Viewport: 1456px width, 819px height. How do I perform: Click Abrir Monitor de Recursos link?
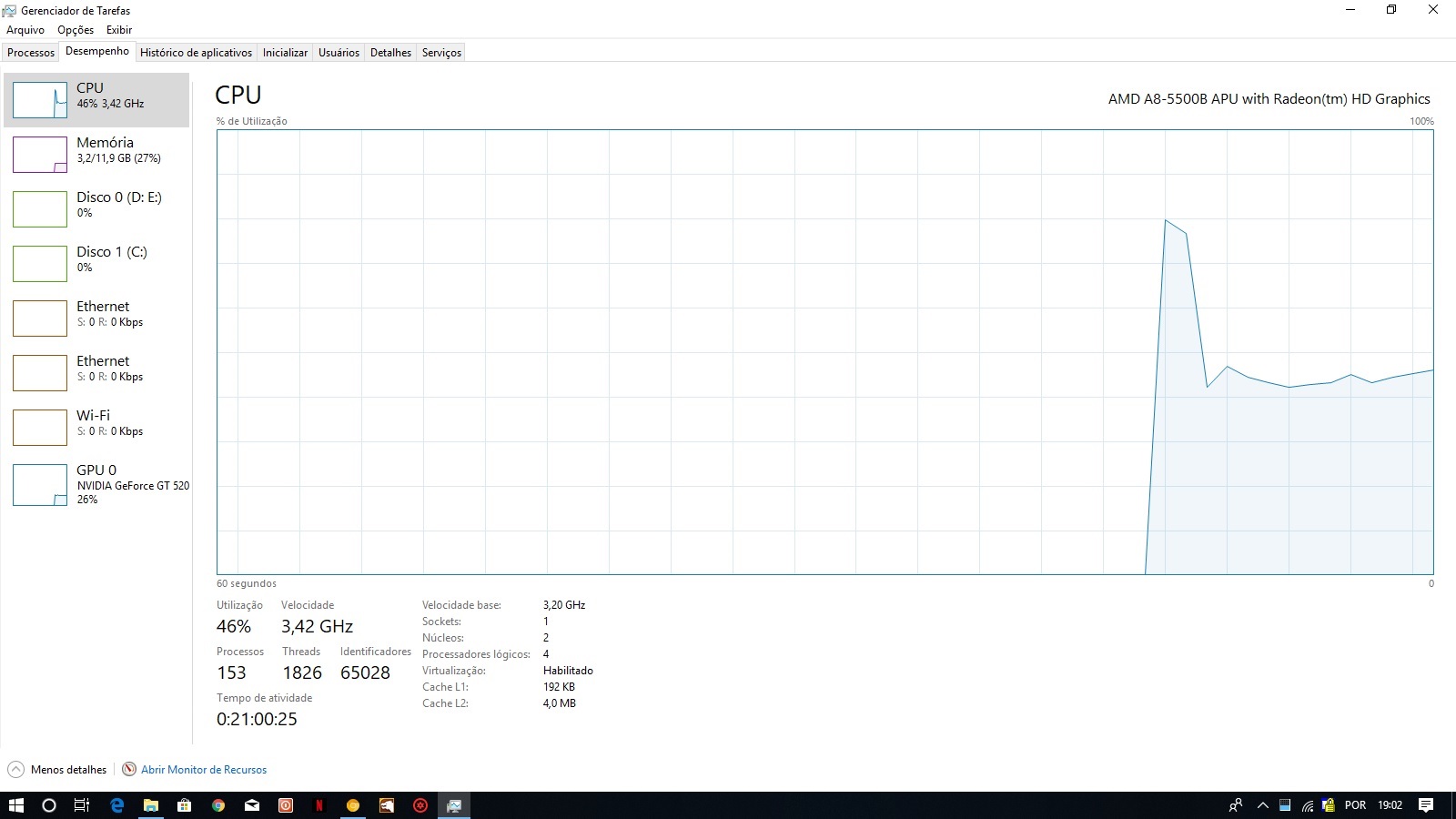[x=204, y=770]
